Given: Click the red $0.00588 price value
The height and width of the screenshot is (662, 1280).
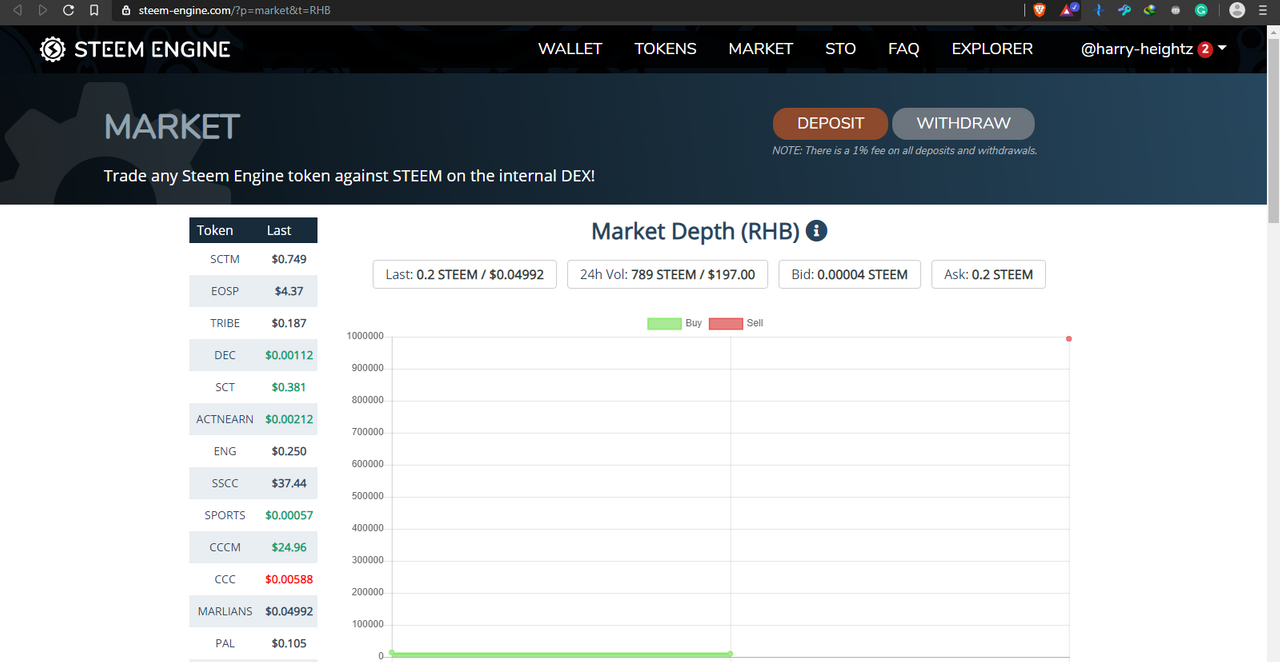Looking at the screenshot, I should click(x=289, y=579).
